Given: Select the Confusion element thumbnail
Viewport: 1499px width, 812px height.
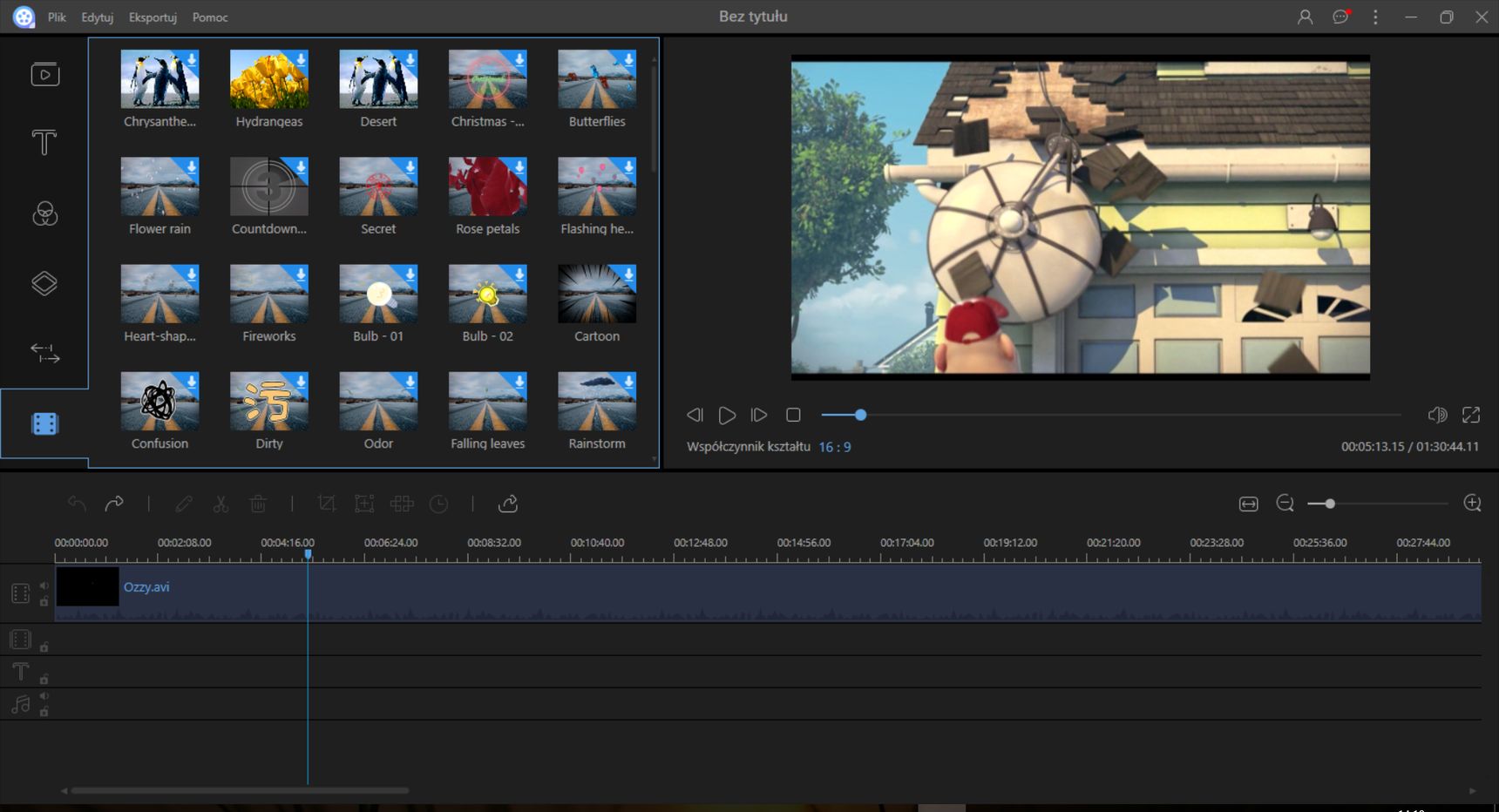Looking at the screenshot, I should click(x=159, y=401).
